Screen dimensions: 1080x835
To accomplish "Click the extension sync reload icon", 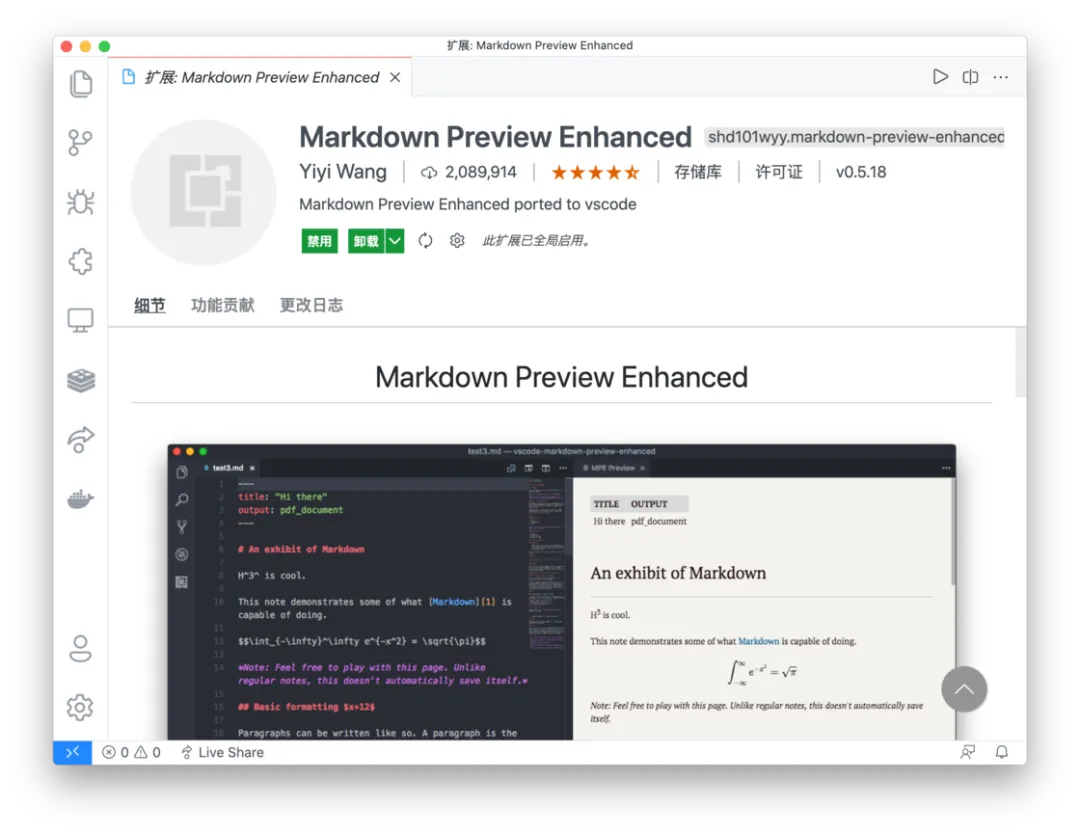I will pos(425,240).
